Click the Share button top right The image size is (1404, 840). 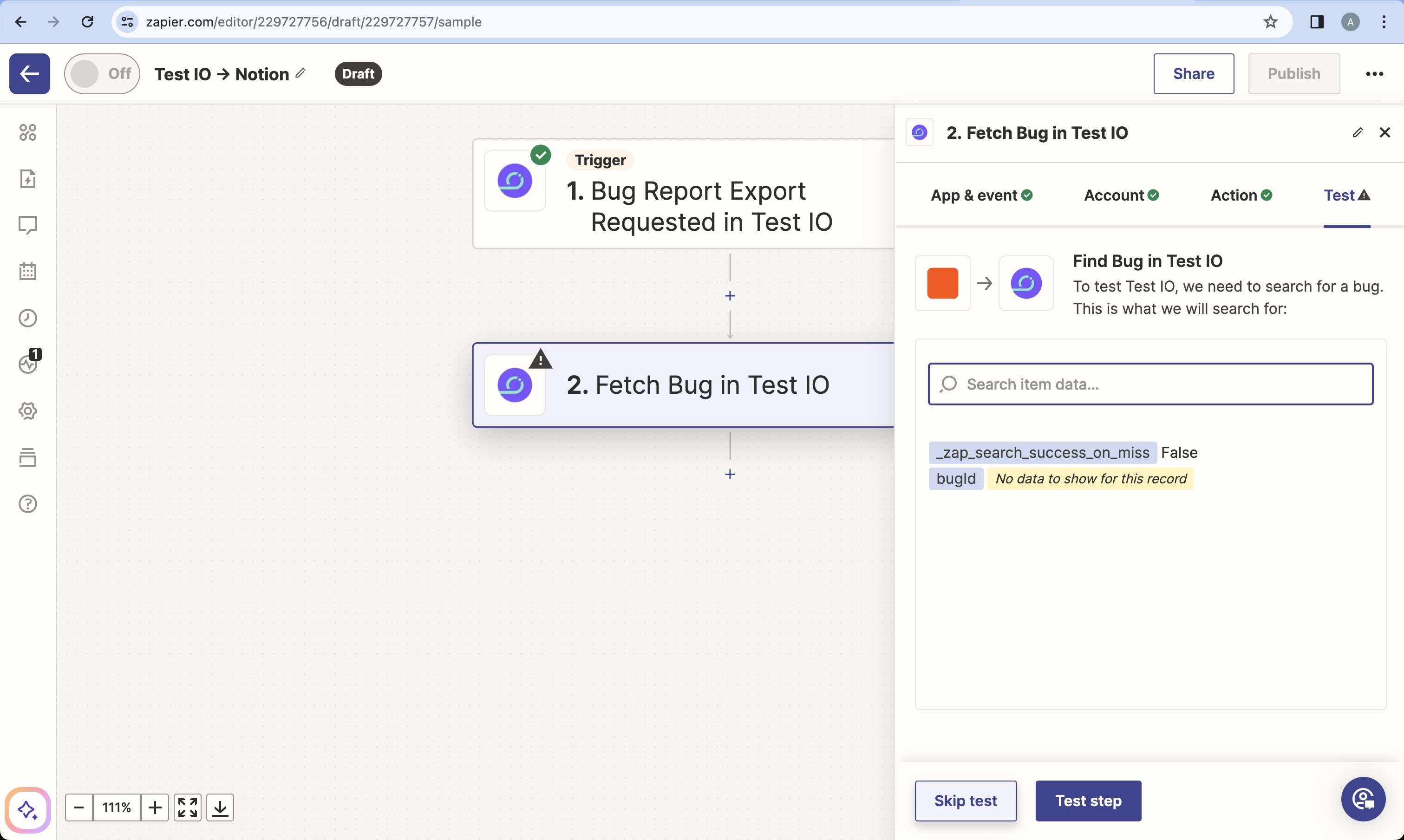click(1194, 74)
